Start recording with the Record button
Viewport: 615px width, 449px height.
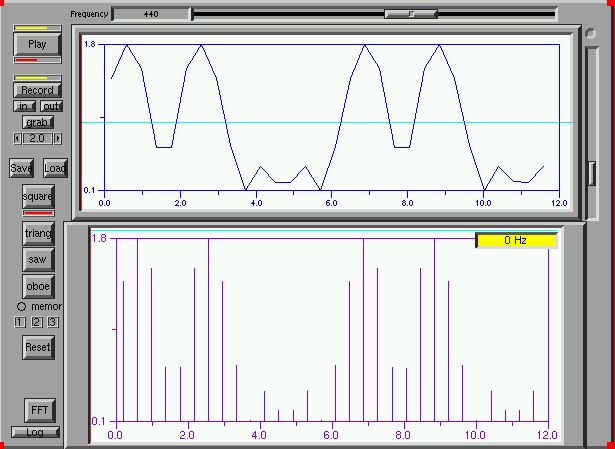[x=37, y=90]
